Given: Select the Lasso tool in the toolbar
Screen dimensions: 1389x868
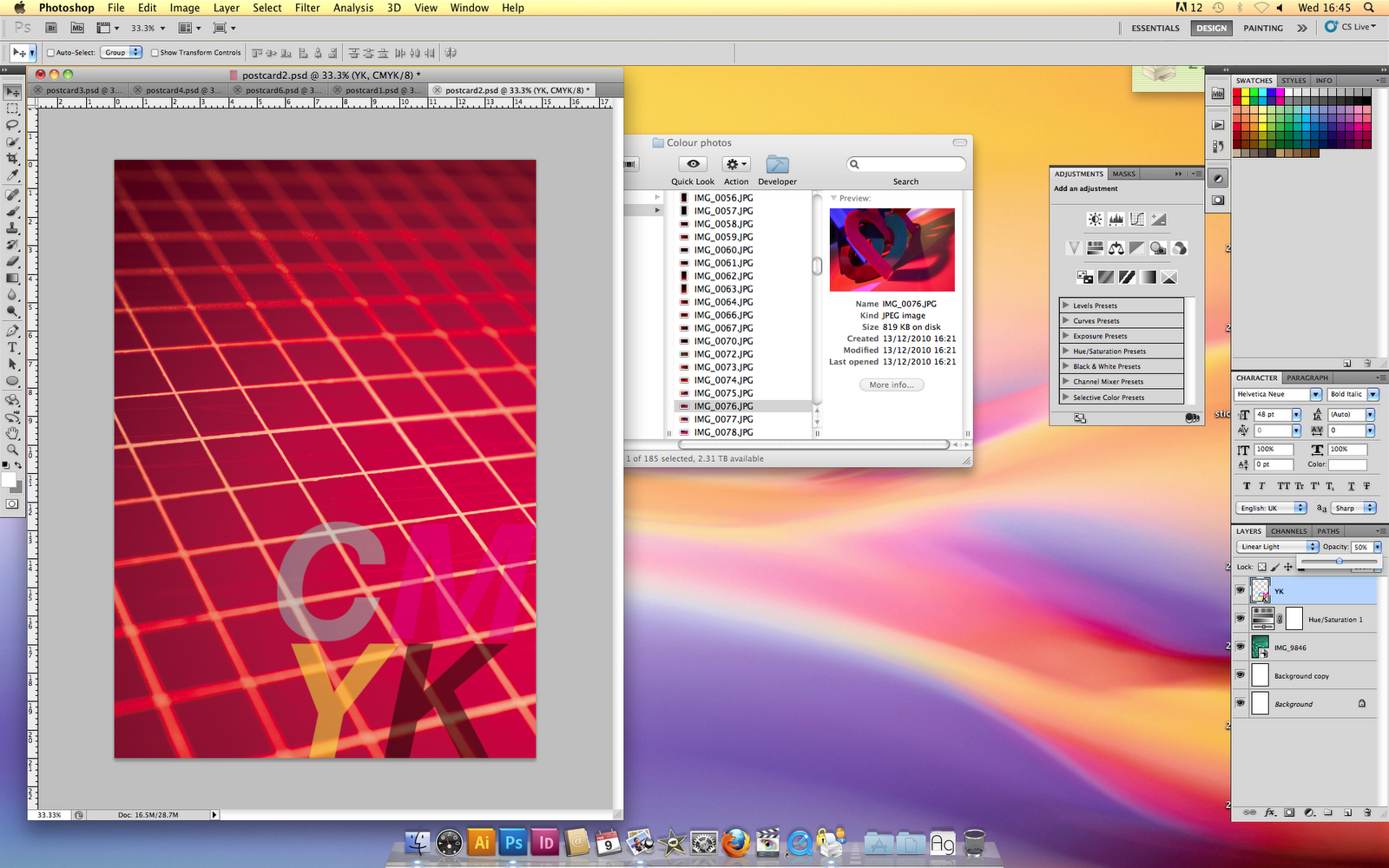Looking at the screenshot, I should point(12,125).
